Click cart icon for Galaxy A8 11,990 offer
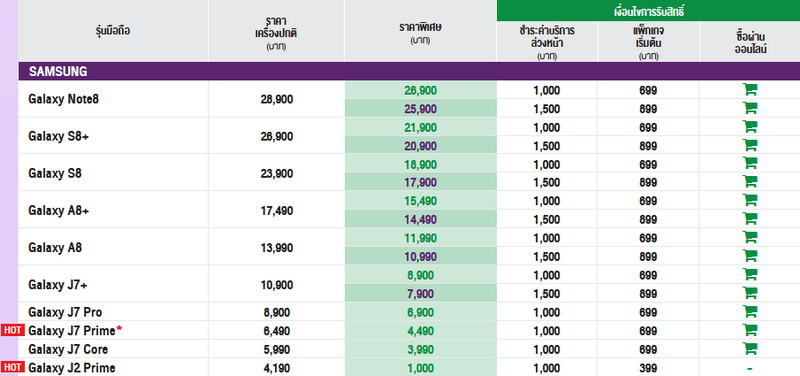This screenshot has width=800, height=376. pyautogui.click(x=749, y=237)
